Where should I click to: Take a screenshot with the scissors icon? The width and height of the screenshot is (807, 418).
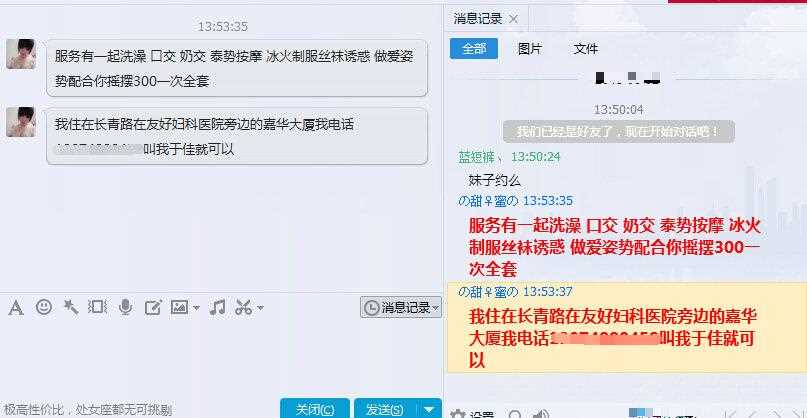(x=243, y=307)
